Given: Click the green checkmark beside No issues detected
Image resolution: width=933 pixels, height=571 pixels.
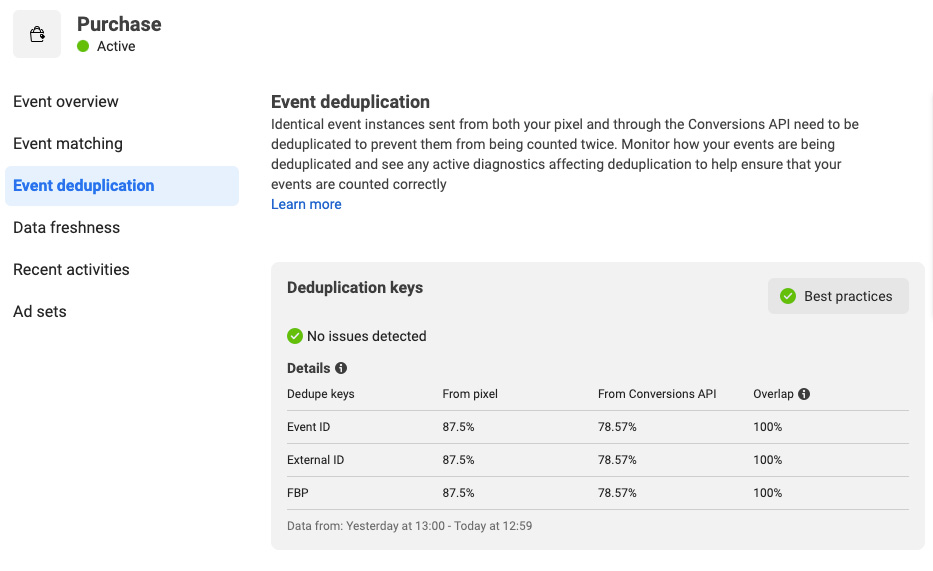Looking at the screenshot, I should coord(295,336).
